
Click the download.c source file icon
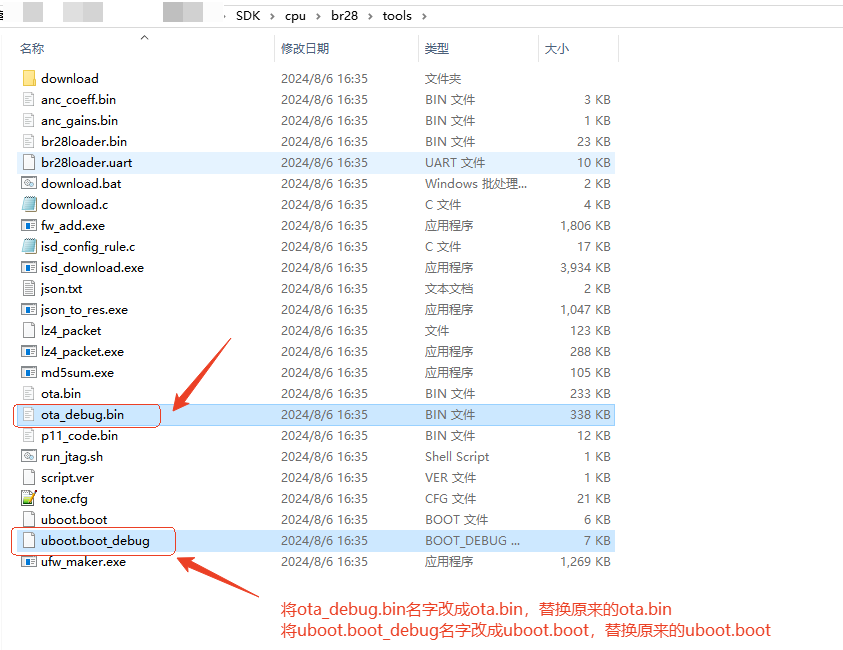click(29, 204)
